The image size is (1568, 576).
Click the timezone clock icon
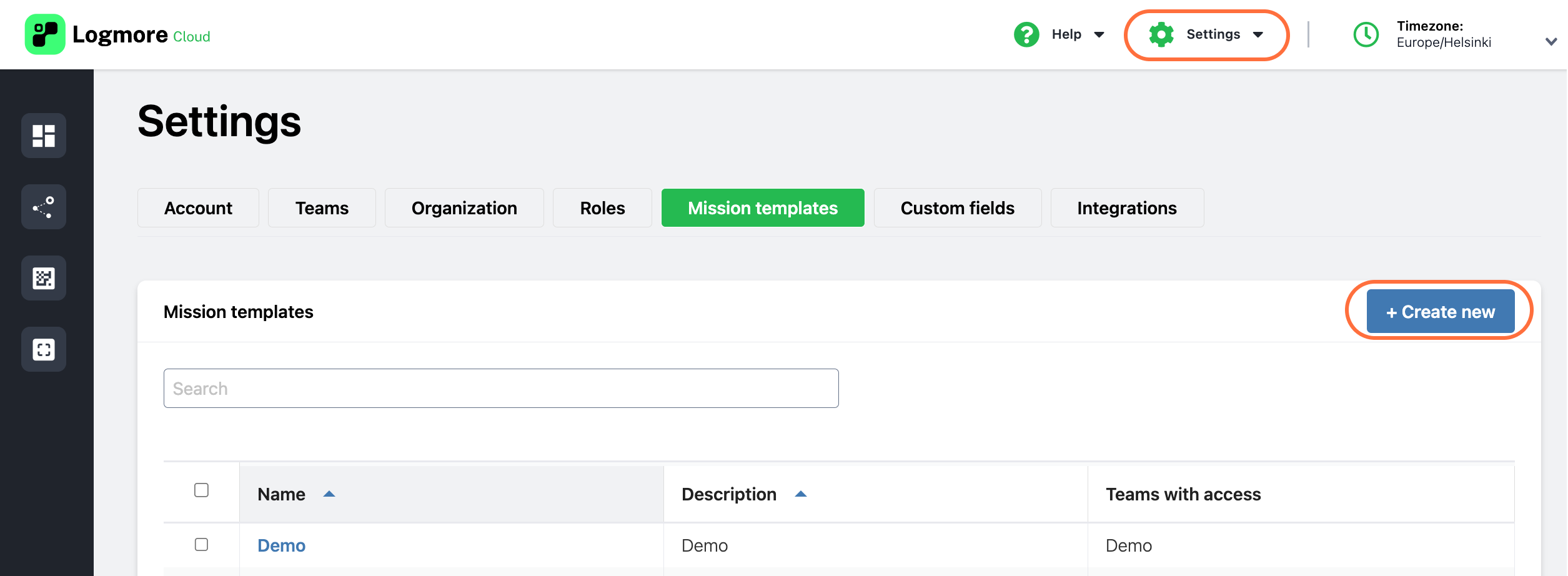click(1366, 35)
